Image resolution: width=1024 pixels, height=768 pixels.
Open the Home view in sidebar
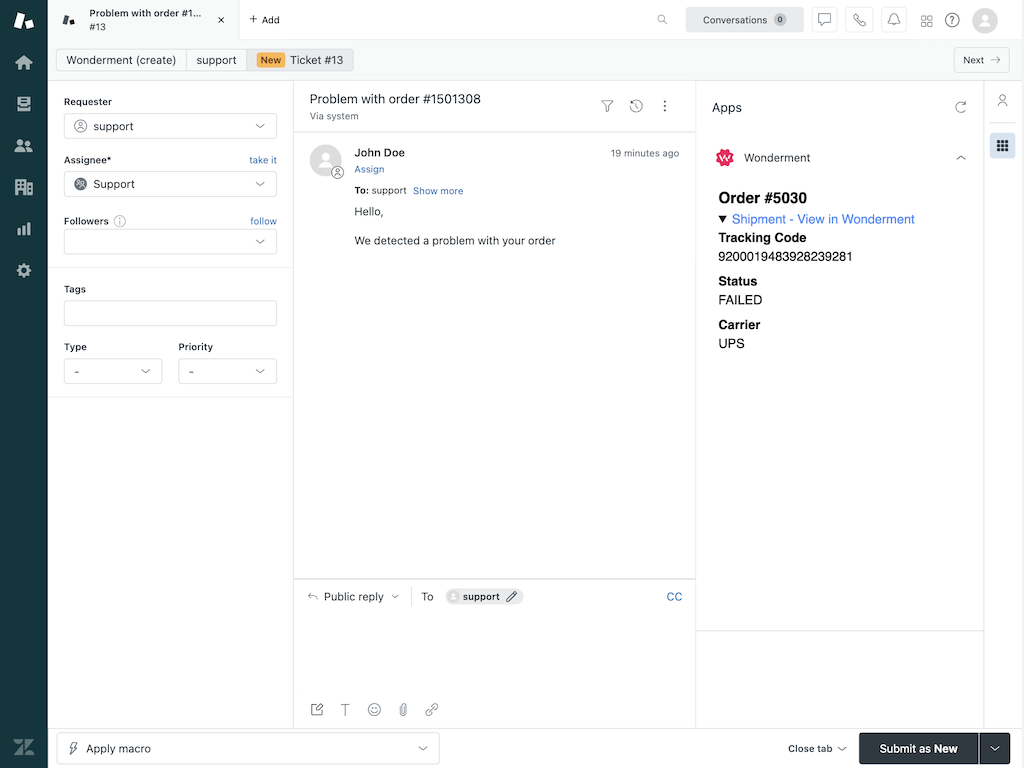(24, 62)
